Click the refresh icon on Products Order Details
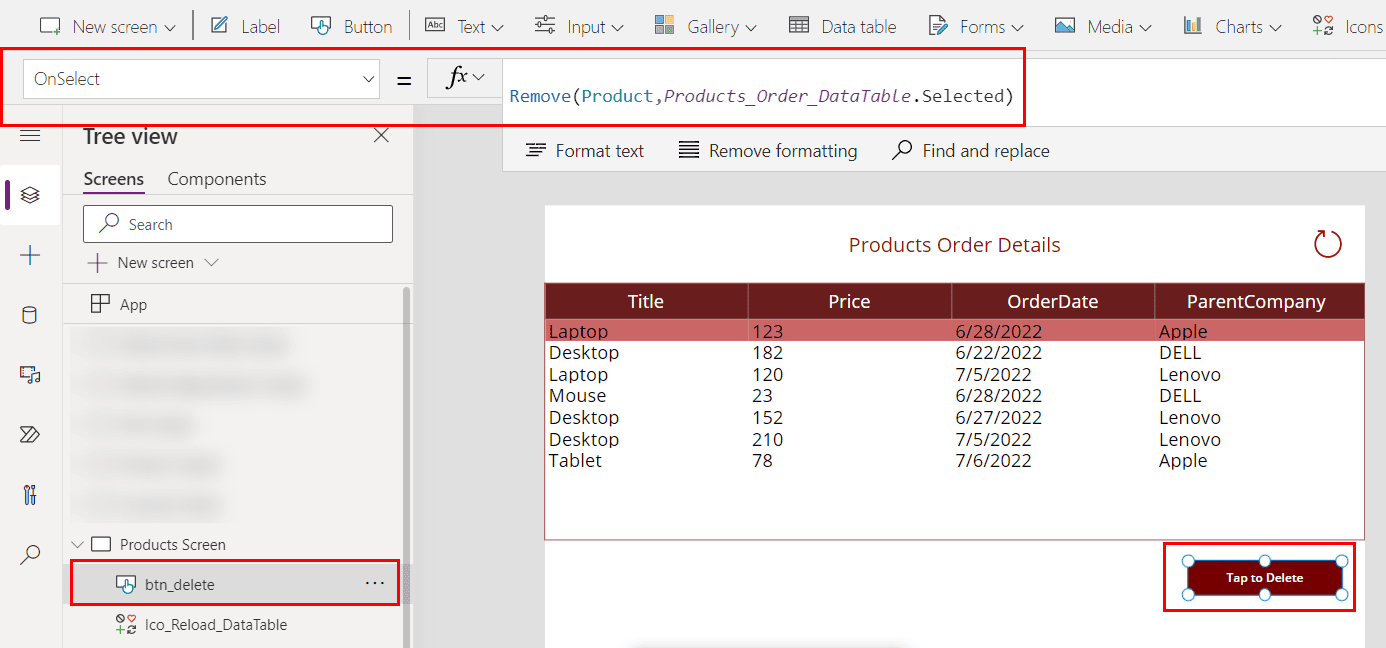Viewport: 1386px width, 648px height. (1327, 243)
